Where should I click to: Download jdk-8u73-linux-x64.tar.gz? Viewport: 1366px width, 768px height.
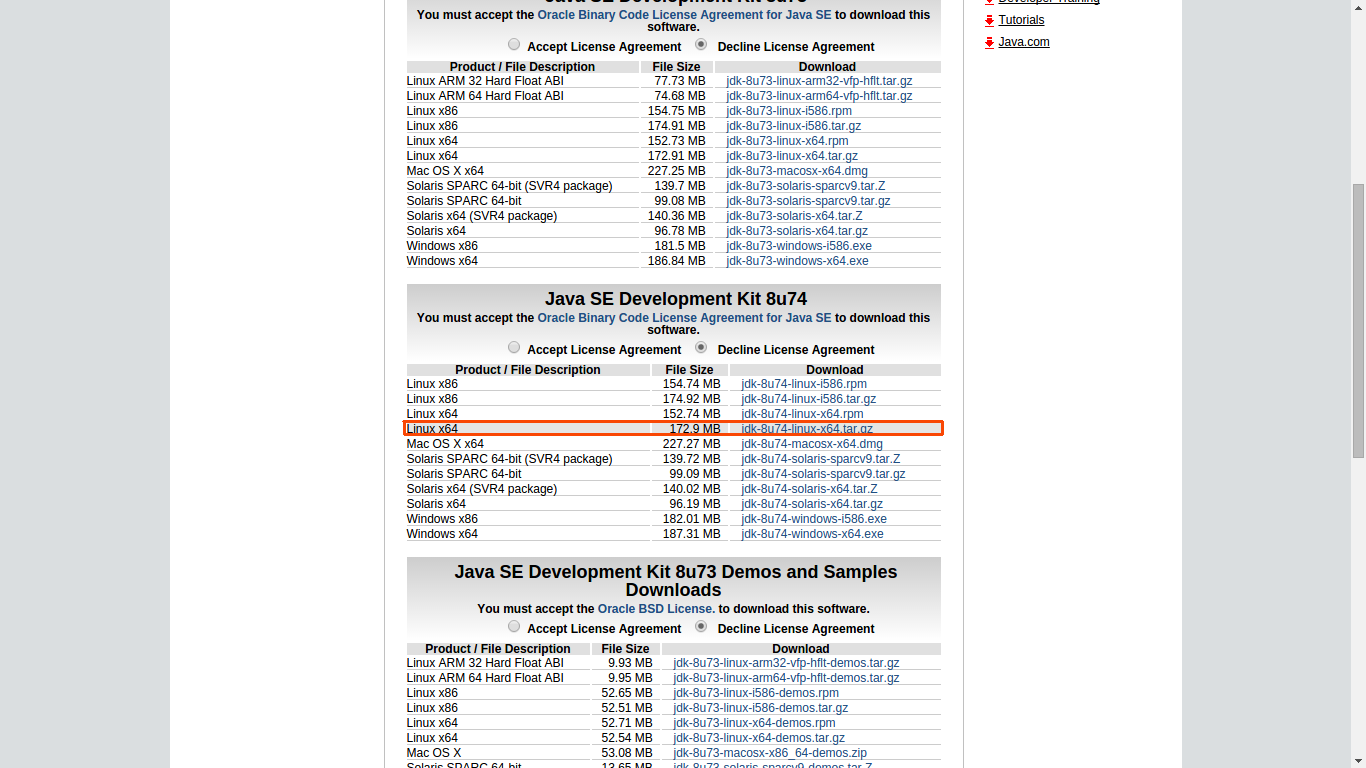pyautogui.click(x=792, y=156)
